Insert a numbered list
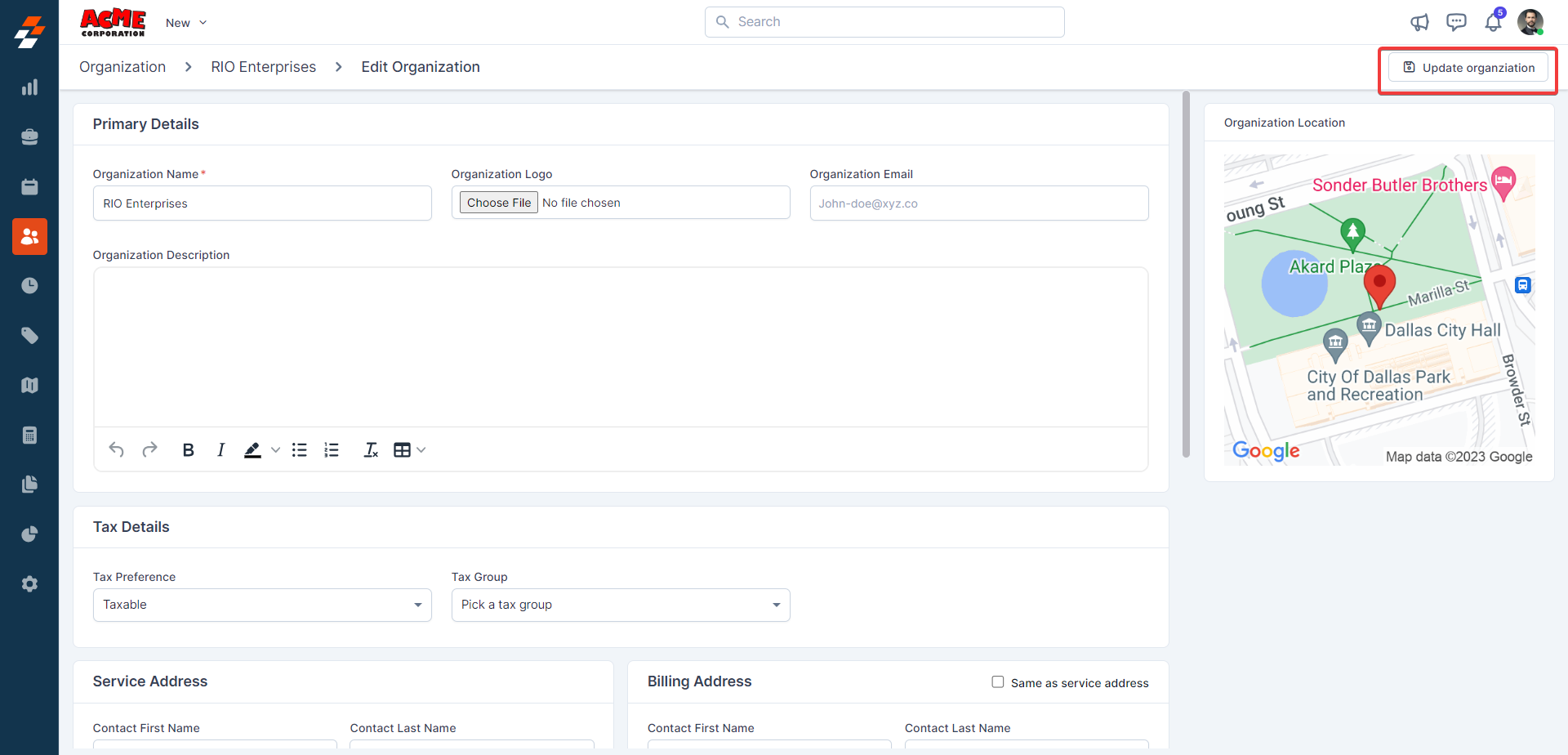The image size is (1568, 755). pos(332,450)
